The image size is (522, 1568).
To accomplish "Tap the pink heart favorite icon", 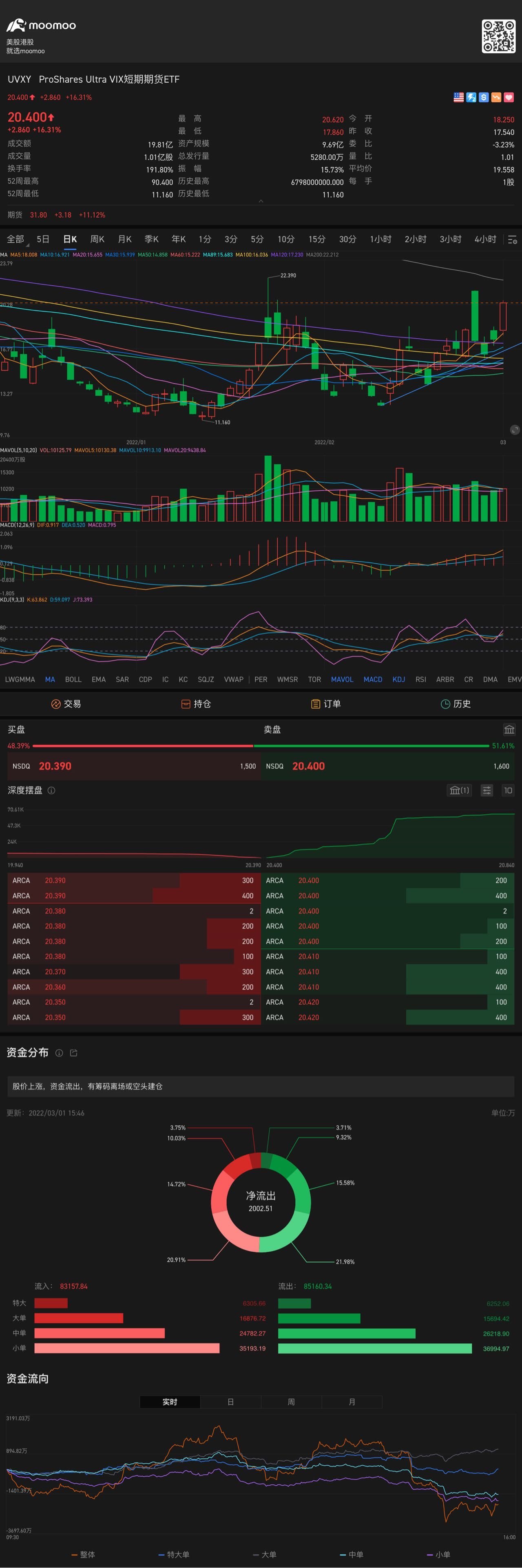I will pyautogui.click(x=509, y=97).
